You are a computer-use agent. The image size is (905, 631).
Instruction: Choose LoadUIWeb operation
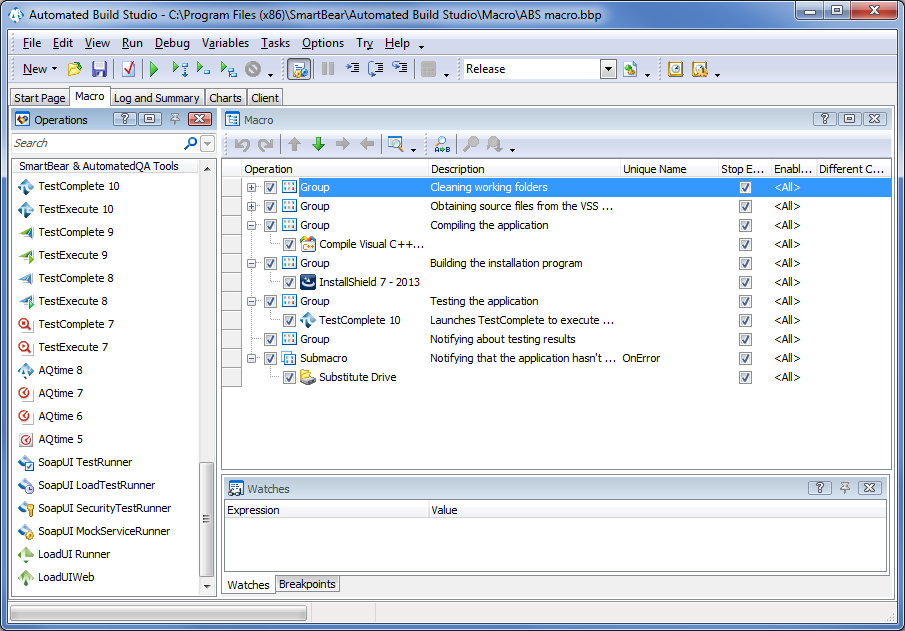pyautogui.click(x=66, y=577)
